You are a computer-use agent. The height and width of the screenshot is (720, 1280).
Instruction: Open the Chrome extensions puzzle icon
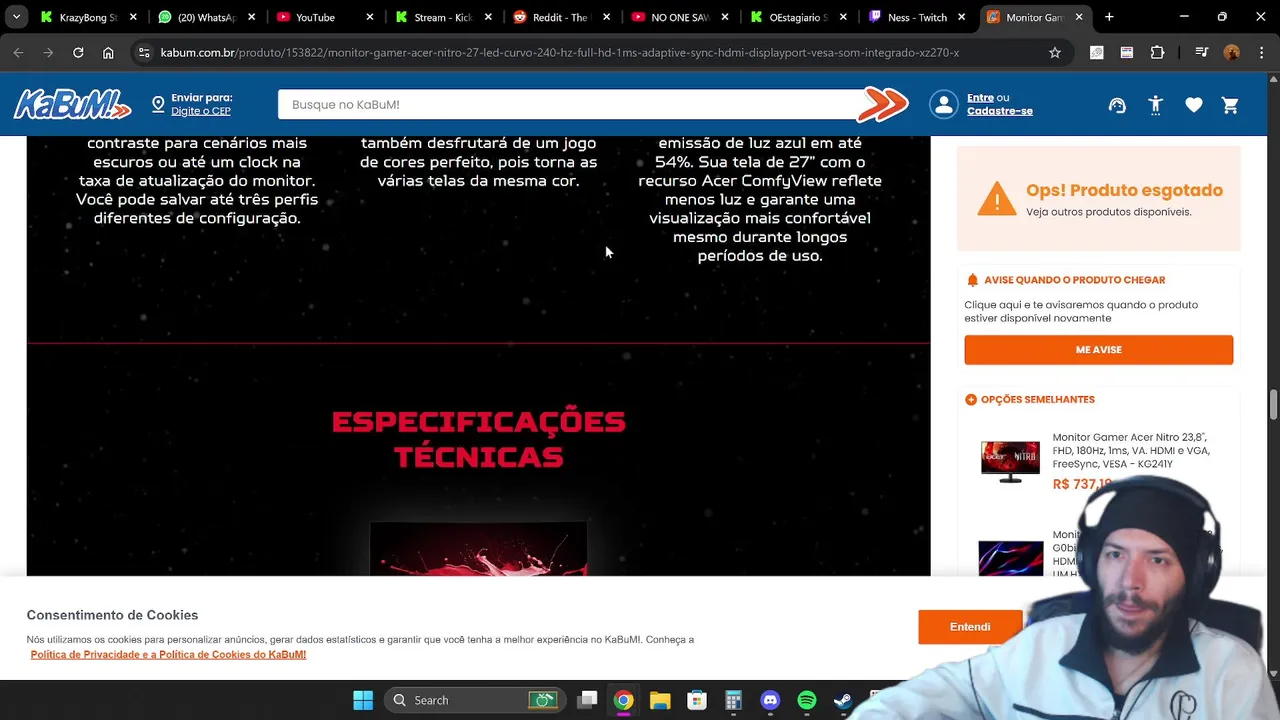click(x=1158, y=52)
